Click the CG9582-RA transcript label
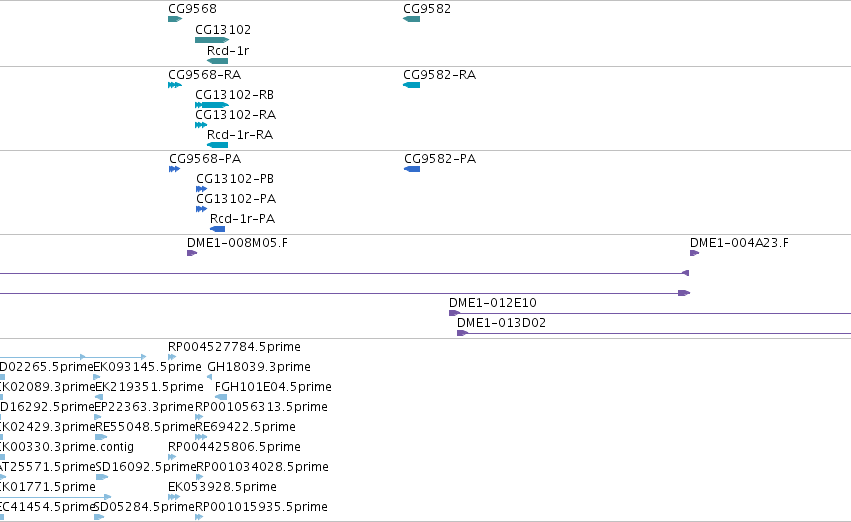Image resolution: width=851 pixels, height=522 pixels. click(x=440, y=75)
